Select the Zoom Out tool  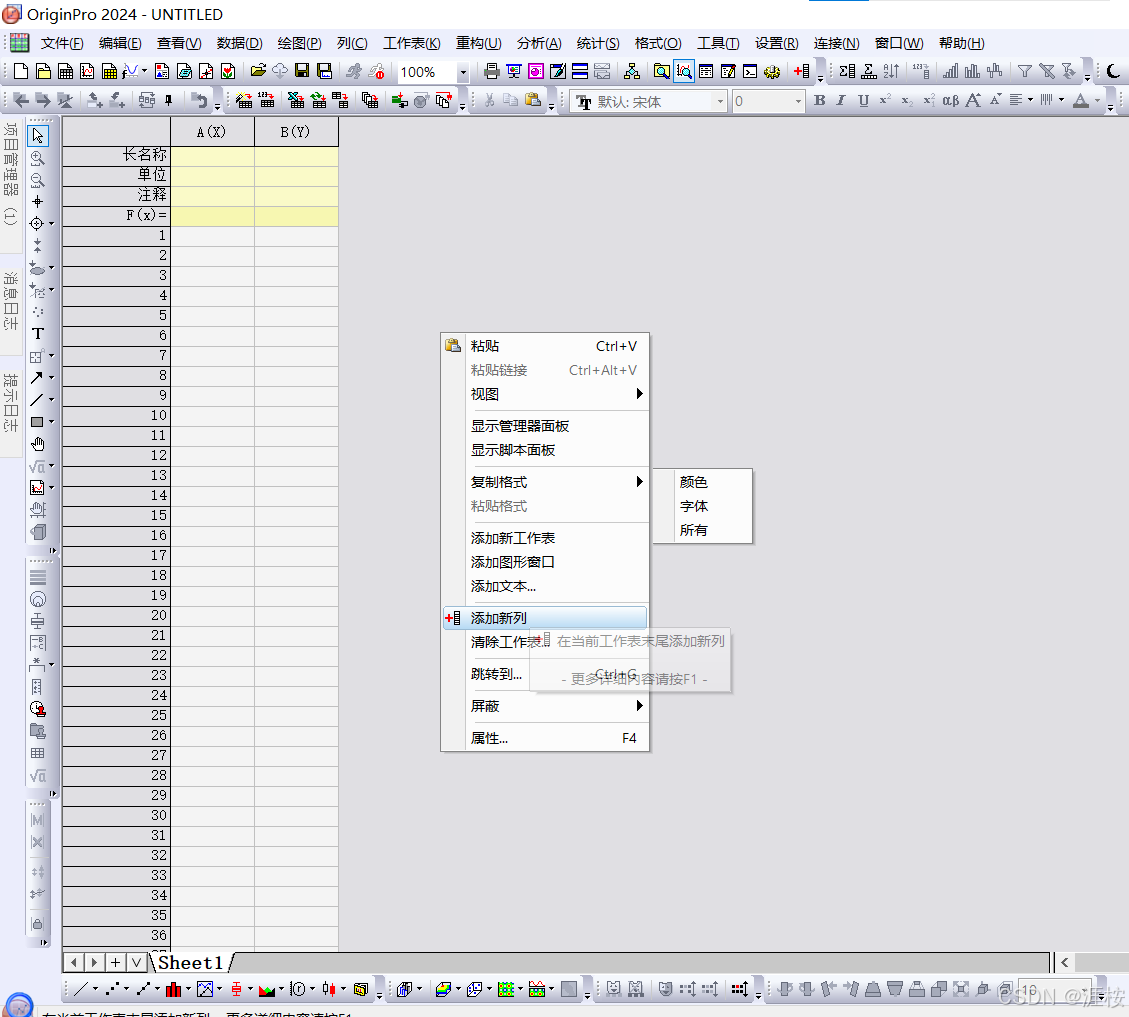tap(37, 180)
